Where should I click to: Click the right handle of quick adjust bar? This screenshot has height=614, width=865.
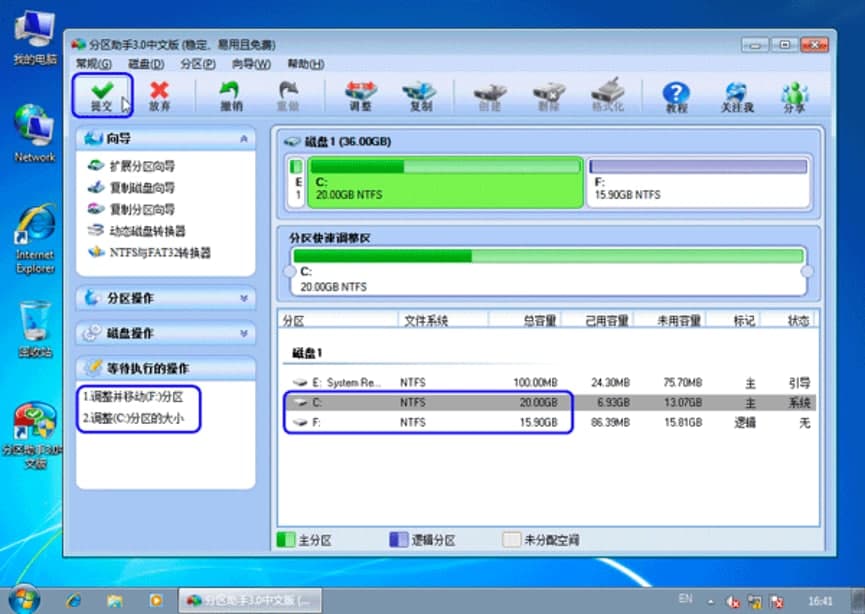coord(807,271)
